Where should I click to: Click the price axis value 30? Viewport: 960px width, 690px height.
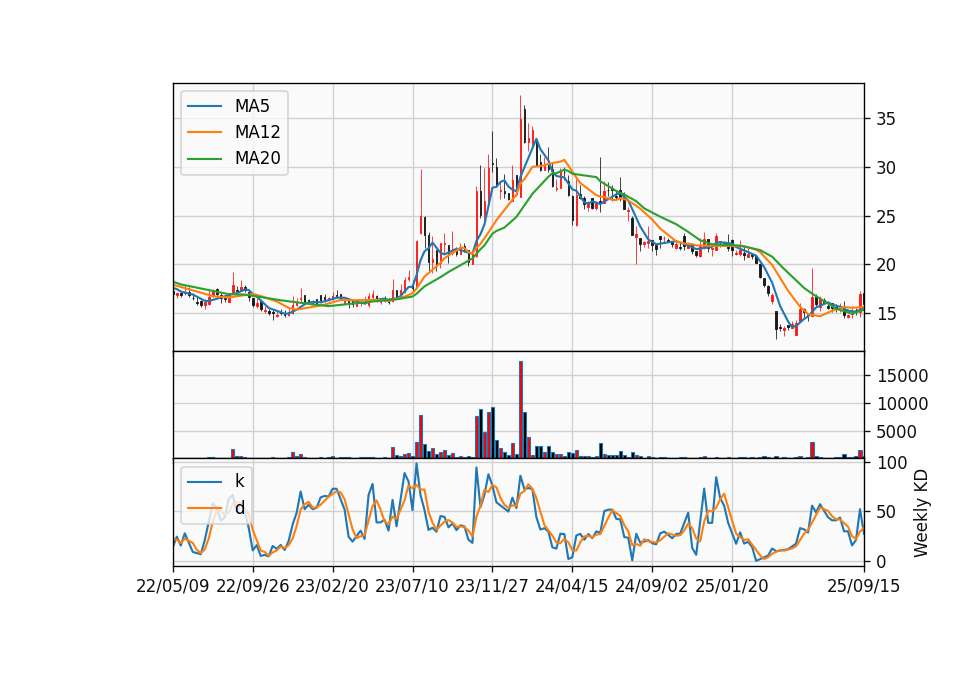(886, 168)
